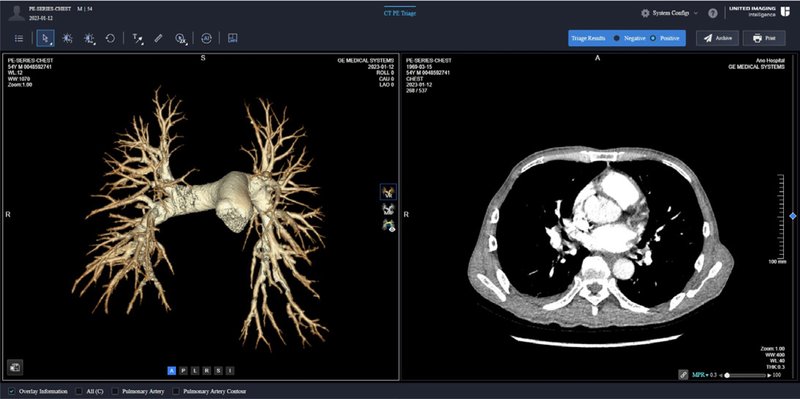
Task: Select the second 3D render preset thumbnail
Action: [x=388, y=208]
